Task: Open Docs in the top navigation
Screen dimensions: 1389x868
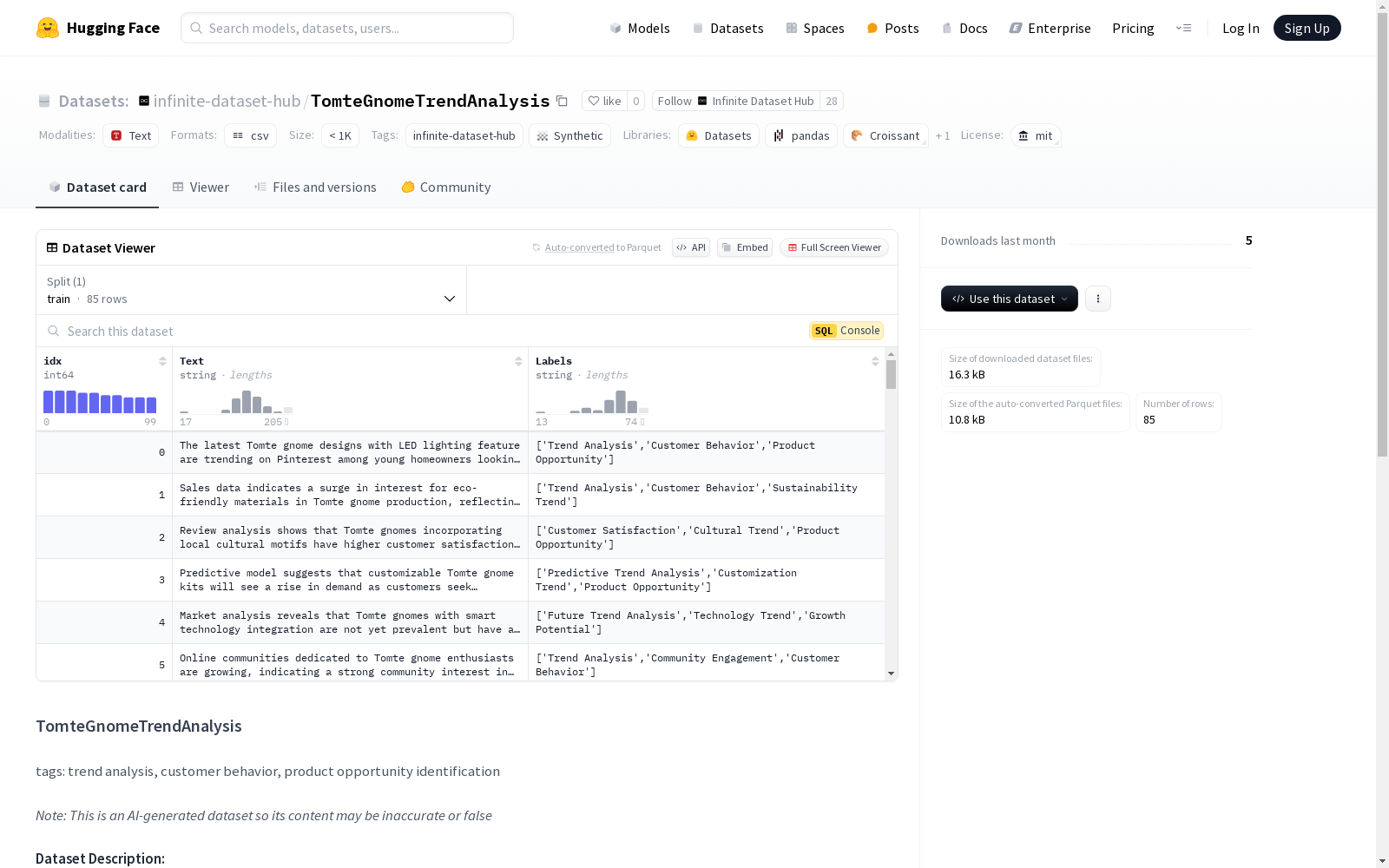Action: (x=964, y=28)
